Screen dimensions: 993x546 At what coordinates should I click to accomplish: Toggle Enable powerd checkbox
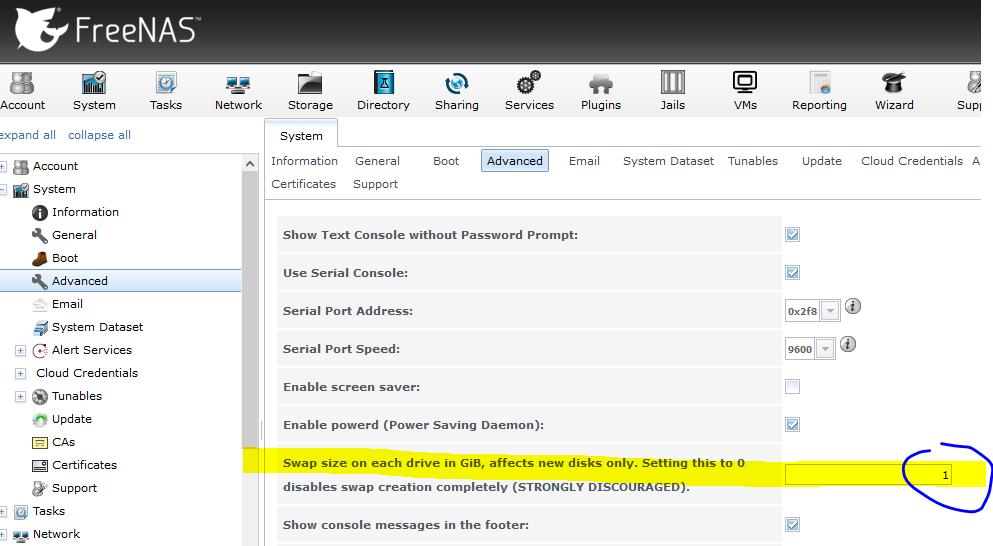[792, 424]
